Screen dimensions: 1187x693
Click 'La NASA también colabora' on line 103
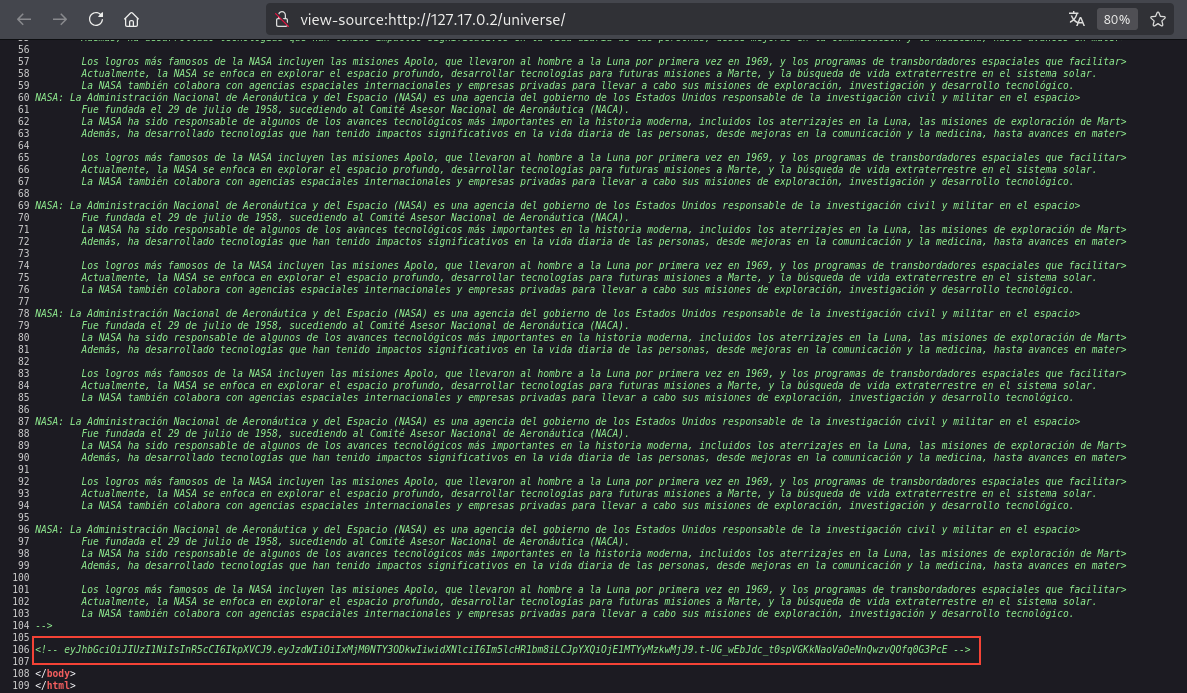151,613
